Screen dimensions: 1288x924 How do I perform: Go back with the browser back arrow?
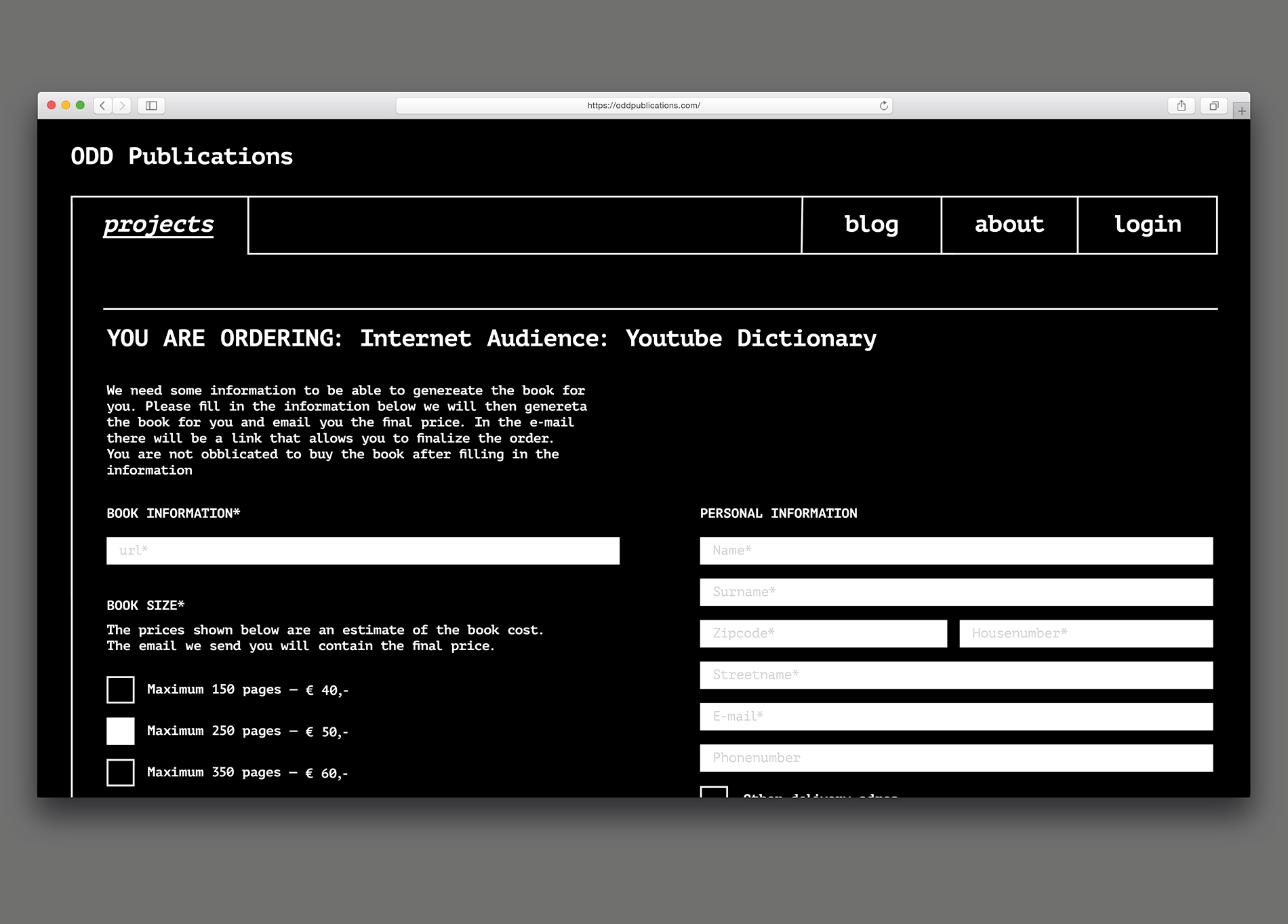(103, 106)
